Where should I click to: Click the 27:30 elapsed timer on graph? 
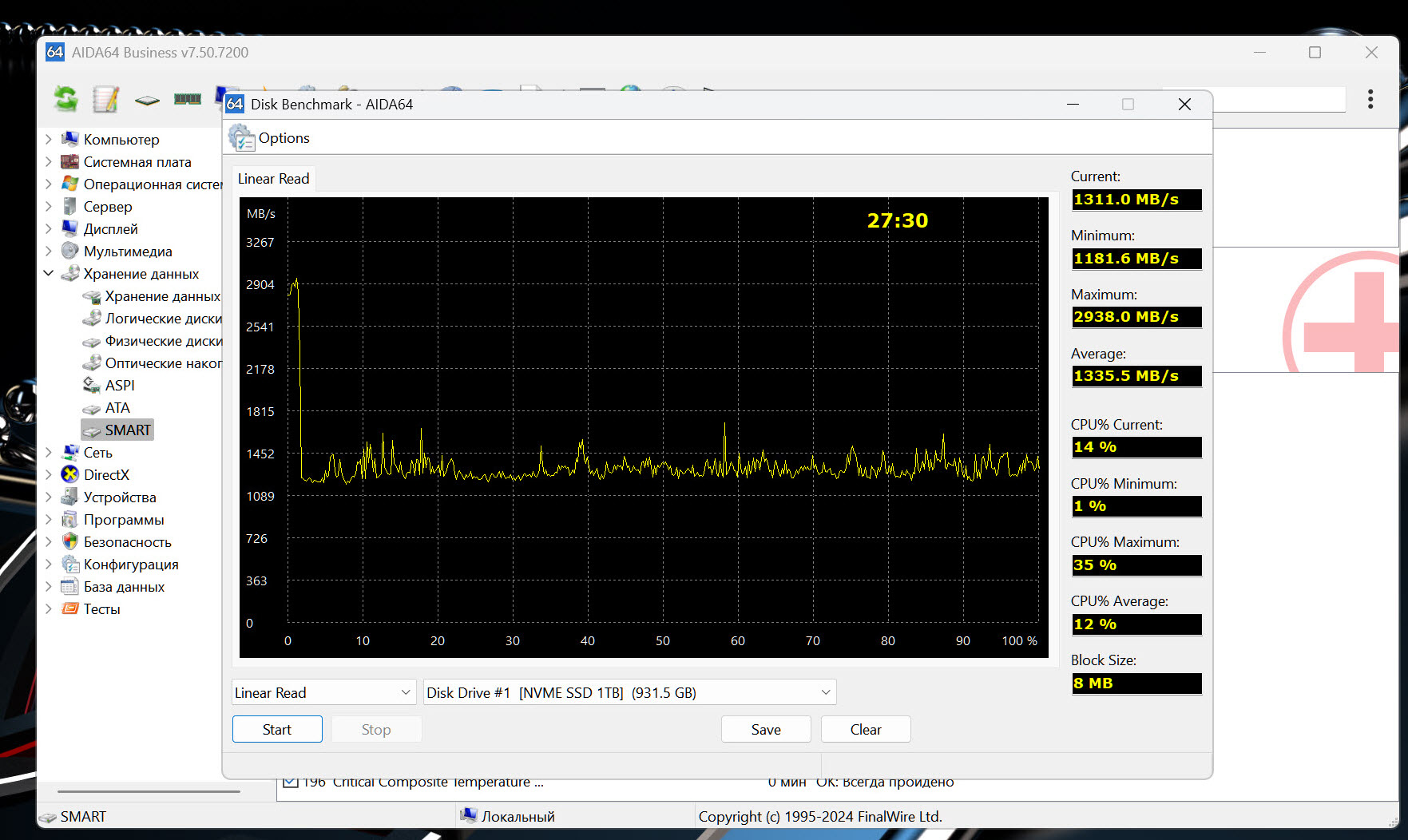[898, 220]
